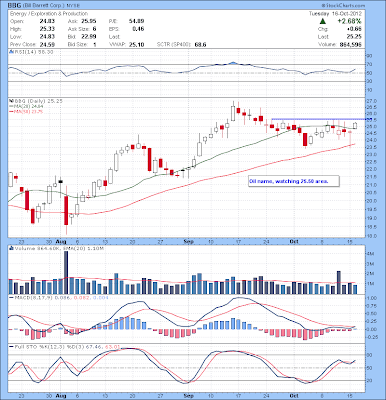Click the Volume 864.60K panel label
The image size is (386, 400).
(x=59, y=248)
